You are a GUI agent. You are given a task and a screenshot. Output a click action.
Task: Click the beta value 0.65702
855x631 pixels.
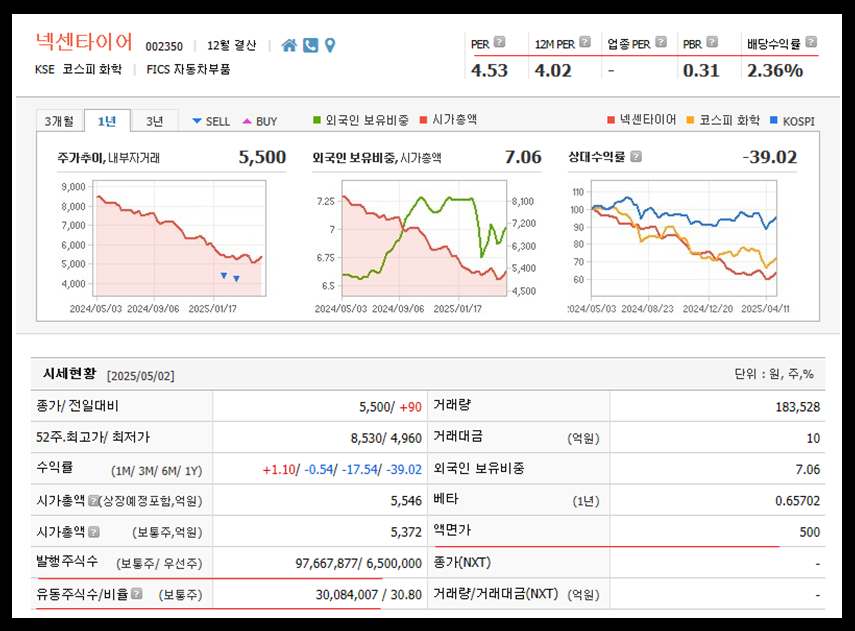797,501
